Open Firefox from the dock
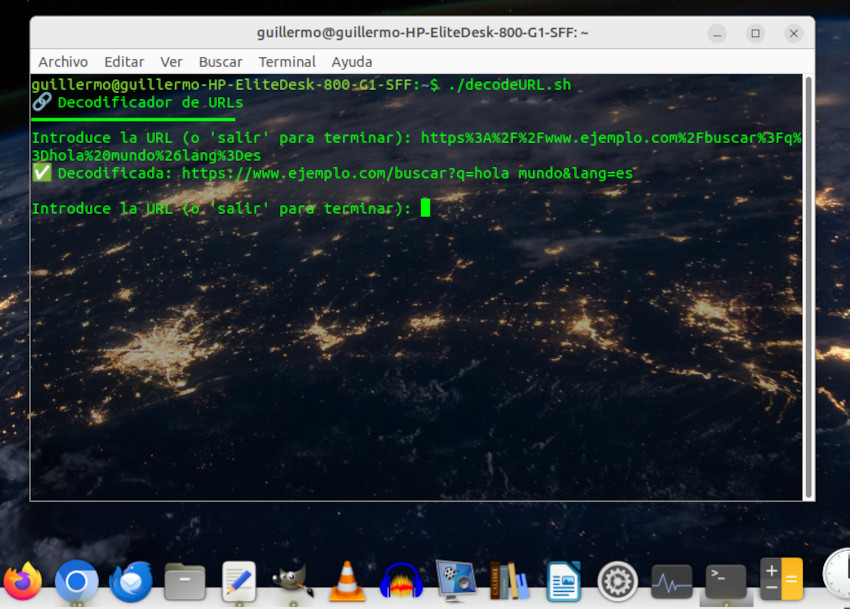This screenshot has height=609, width=850. 23,581
